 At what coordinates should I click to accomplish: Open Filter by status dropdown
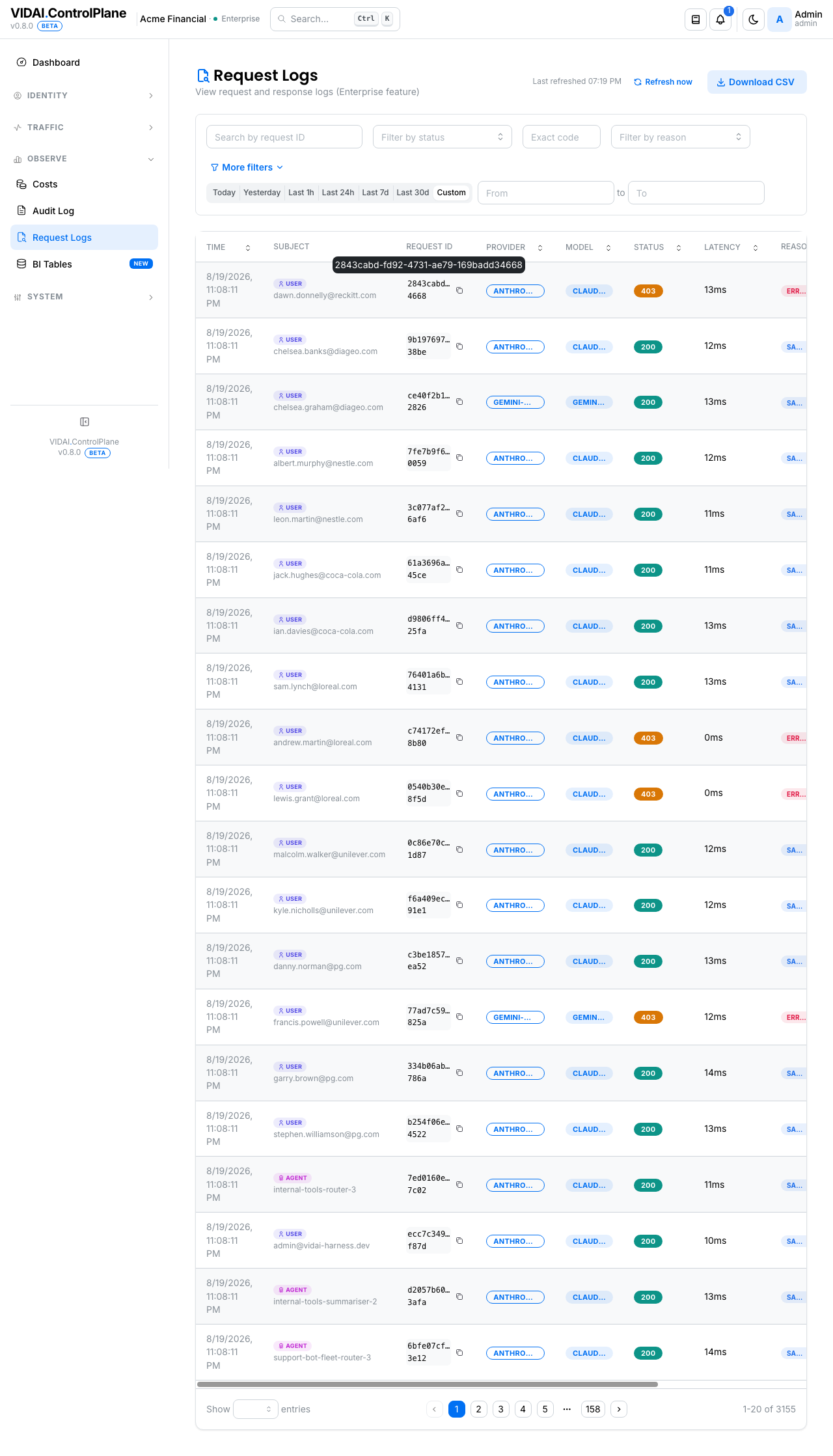click(x=443, y=137)
